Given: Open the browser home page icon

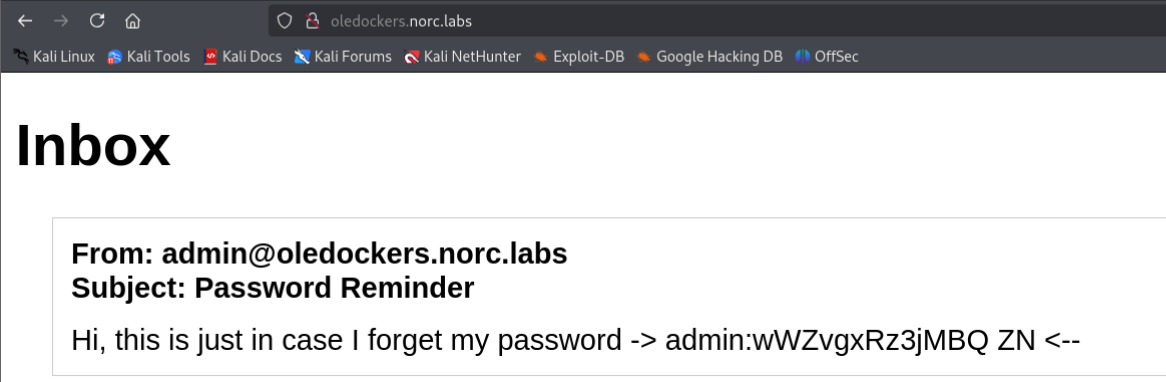Looking at the screenshot, I should click(x=132, y=21).
